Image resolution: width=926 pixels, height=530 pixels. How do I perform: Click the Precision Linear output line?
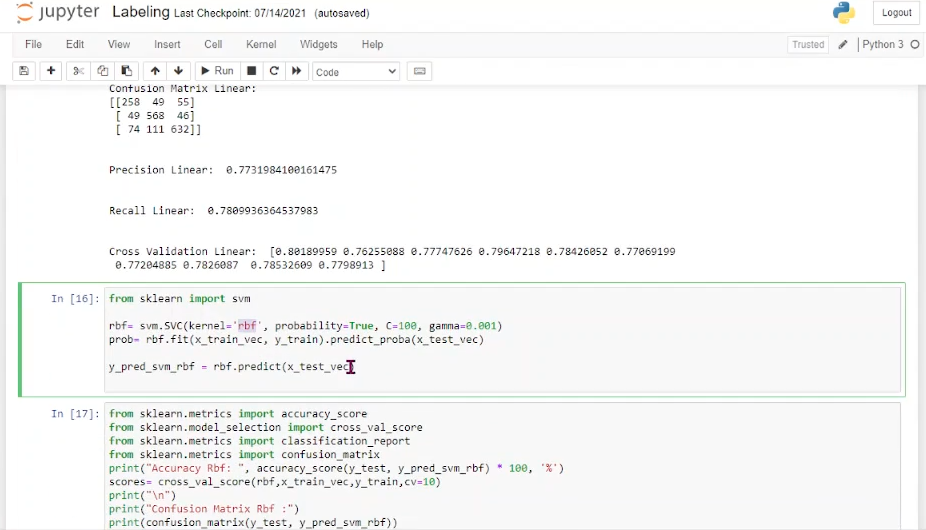pyautogui.click(x=223, y=170)
